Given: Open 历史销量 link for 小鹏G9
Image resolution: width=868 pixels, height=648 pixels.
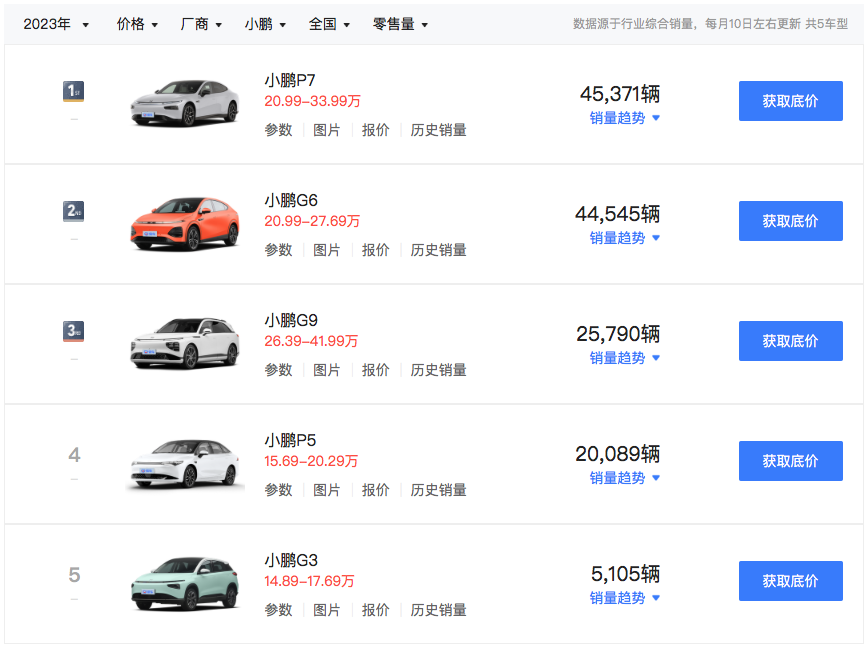Looking at the screenshot, I should pos(438,370).
